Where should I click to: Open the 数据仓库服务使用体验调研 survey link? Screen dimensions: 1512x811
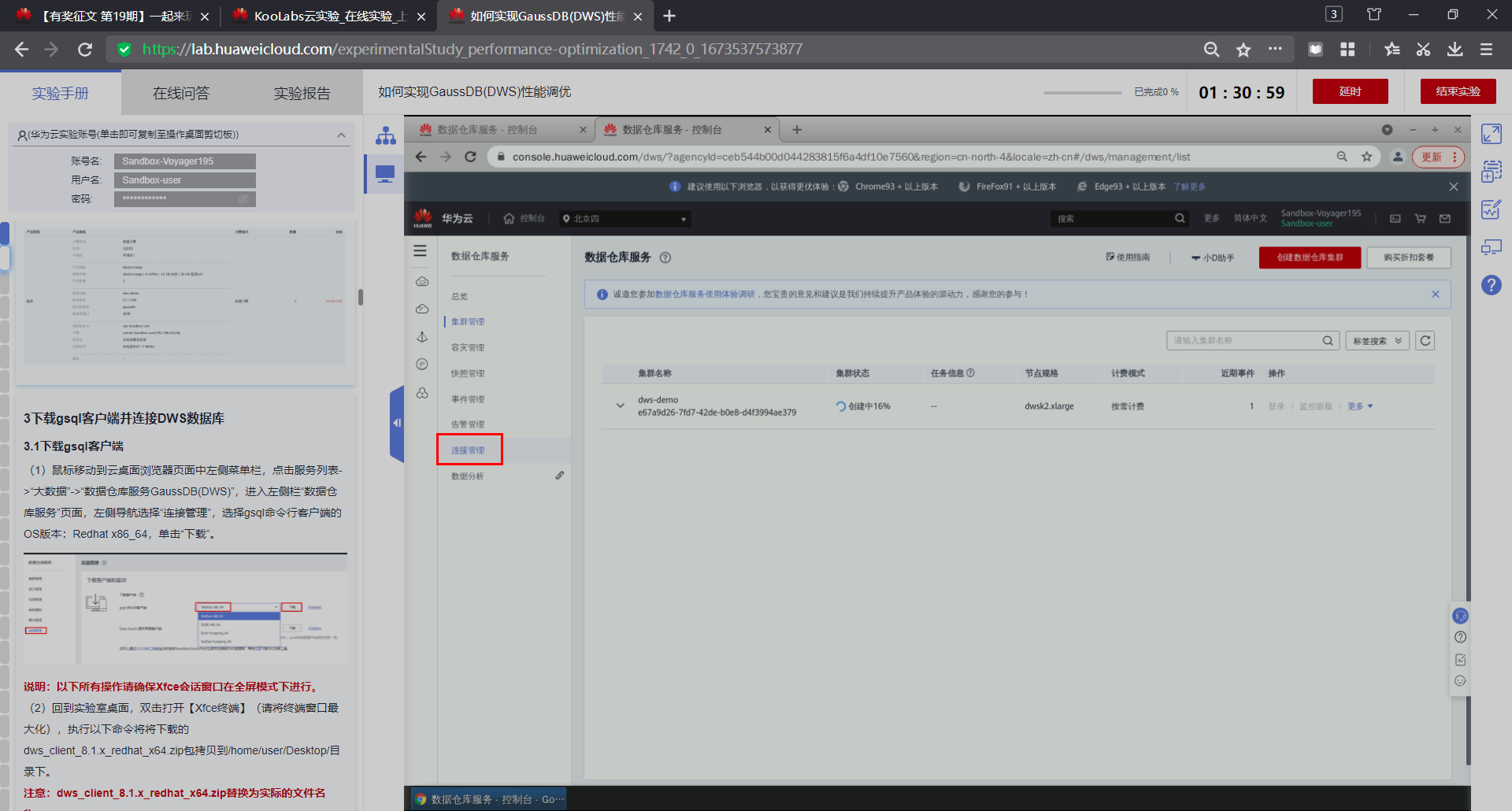705,294
